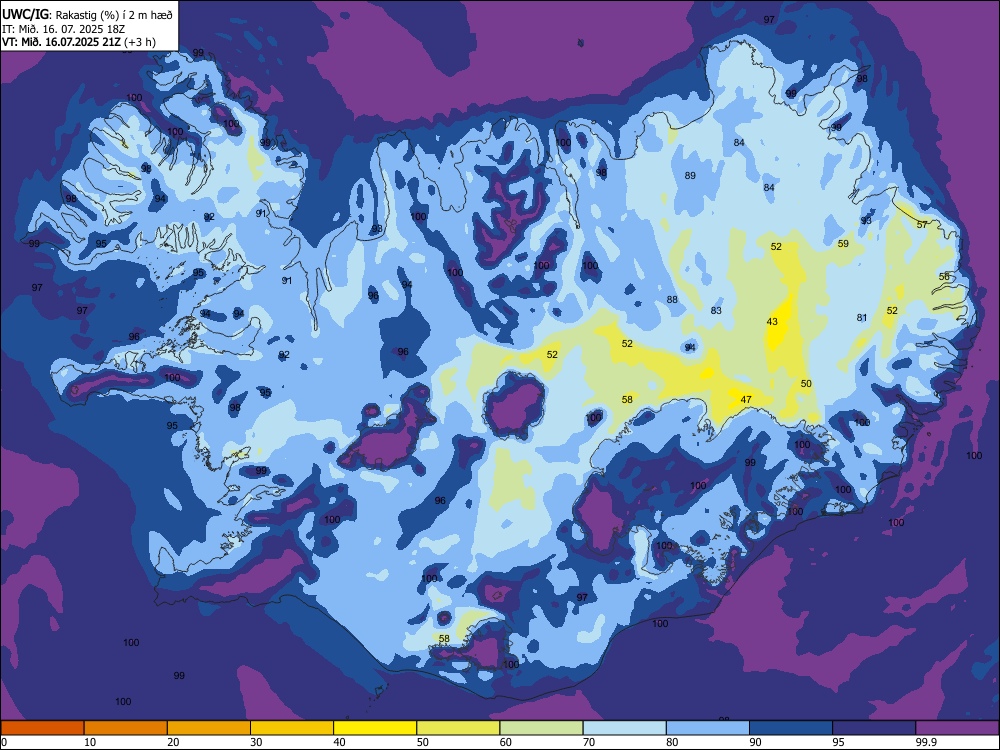Select the bright yellow 40–50 legend swatch

tap(375, 728)
